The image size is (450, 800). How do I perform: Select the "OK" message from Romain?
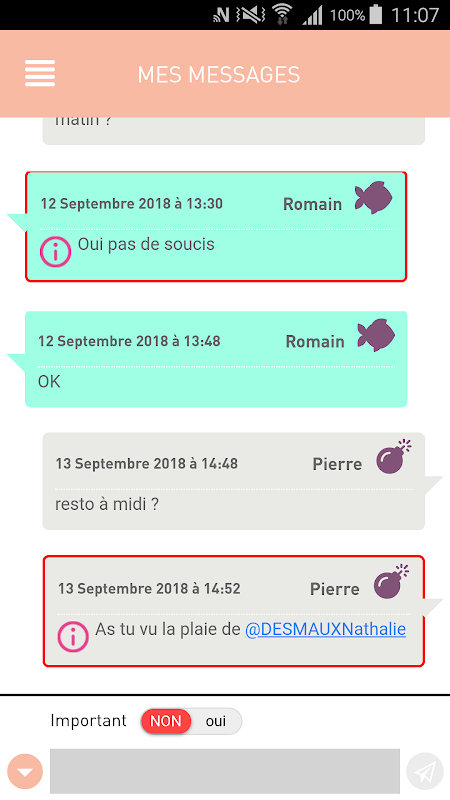(x=216, y=359)
